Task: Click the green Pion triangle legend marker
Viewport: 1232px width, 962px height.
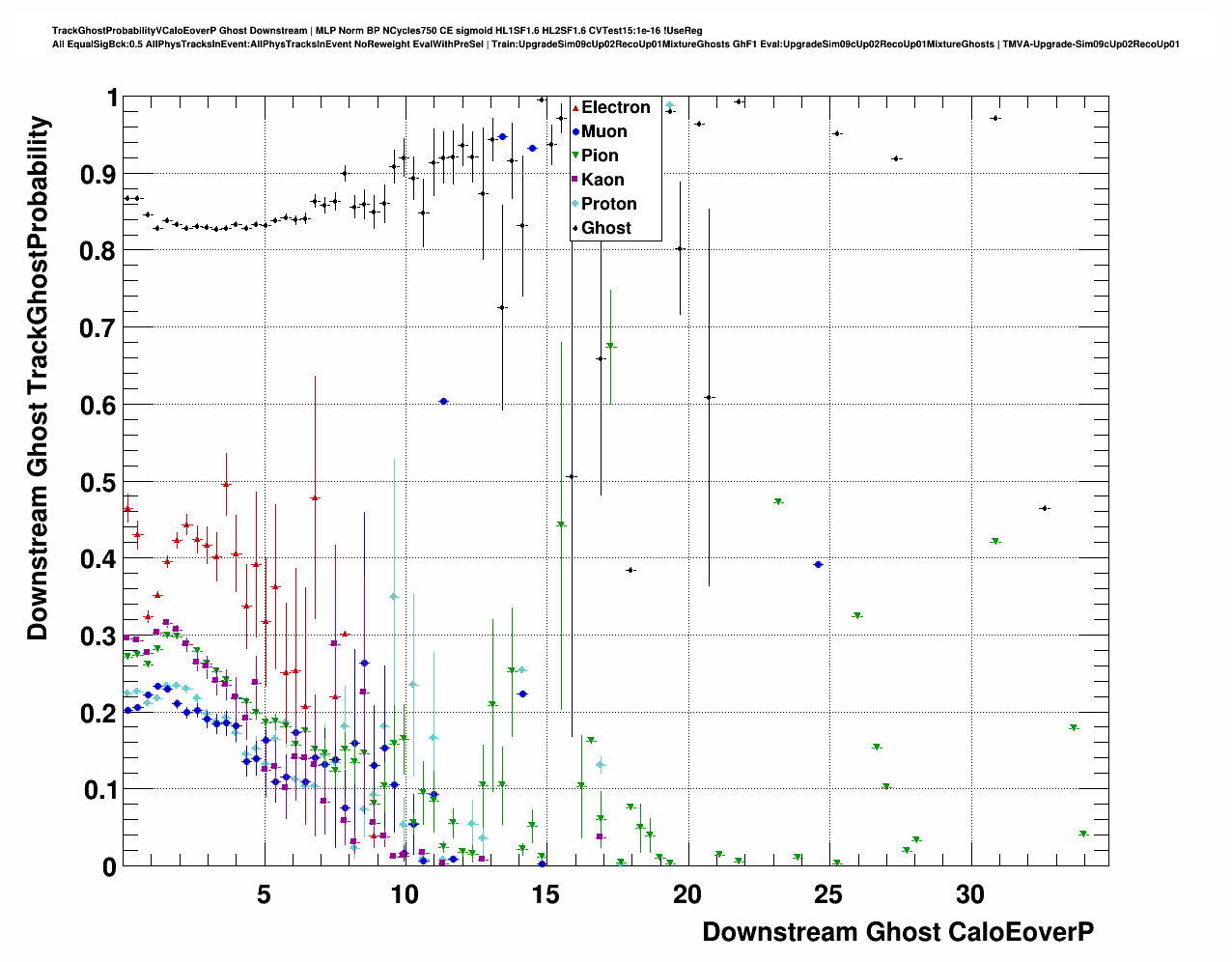Action: click(x=575, y=156)
